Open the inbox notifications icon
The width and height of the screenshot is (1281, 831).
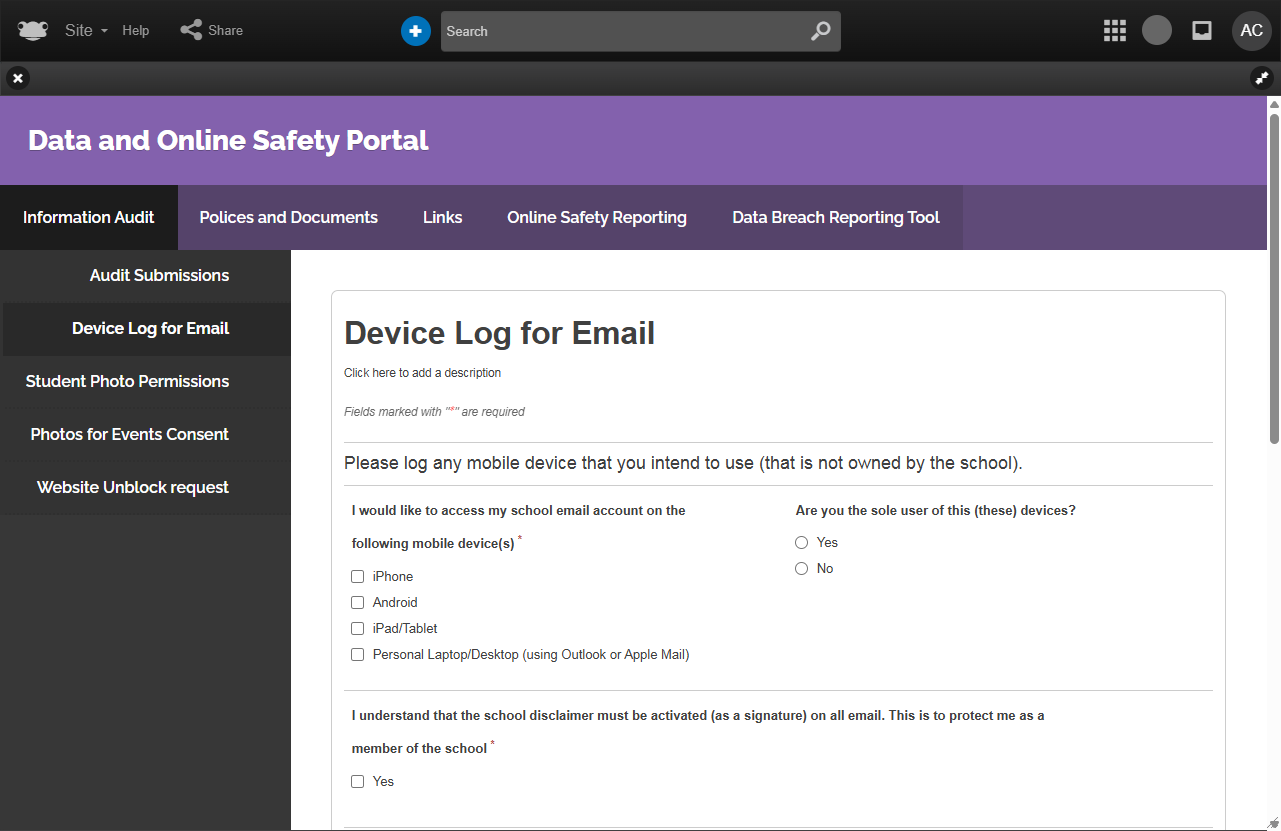1202,31
